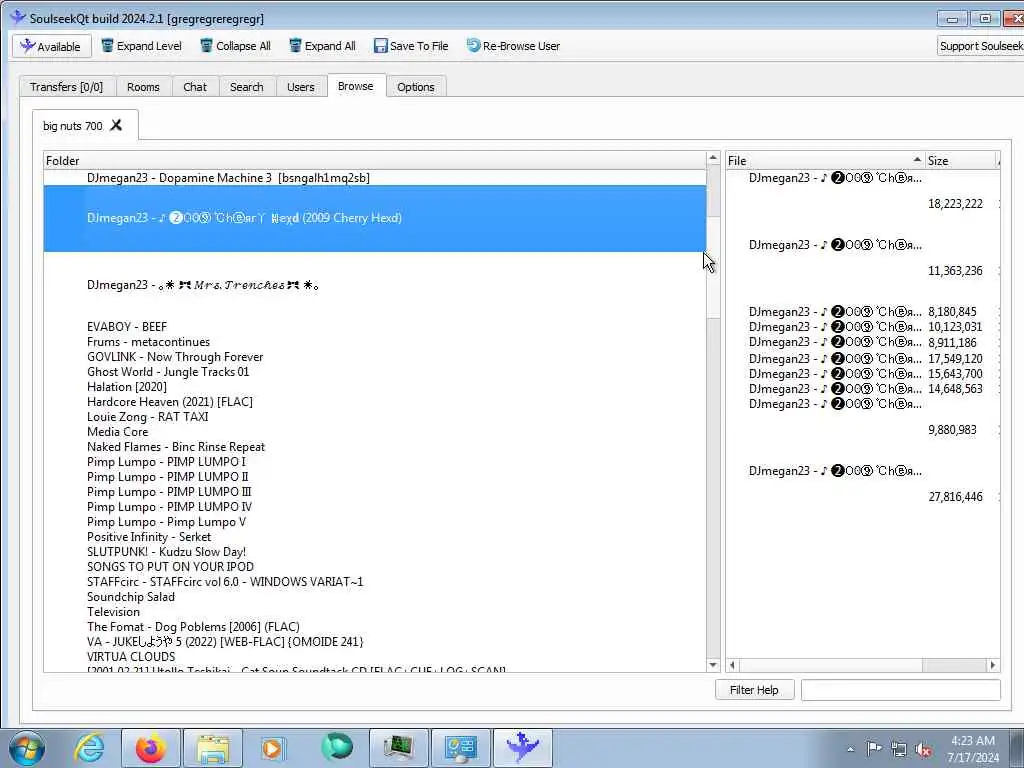The width and height of the screenshot is (1024, 768).
Task: Click the Soulseek bird taskbar icon
Action: point(522,748)
